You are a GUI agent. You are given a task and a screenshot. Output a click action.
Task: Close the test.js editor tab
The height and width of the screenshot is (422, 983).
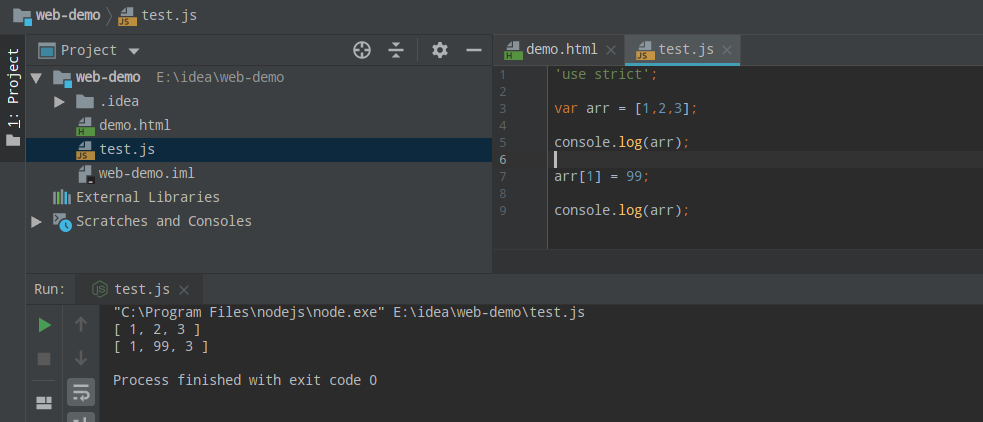pyautogui.click(x=727, y=50)
